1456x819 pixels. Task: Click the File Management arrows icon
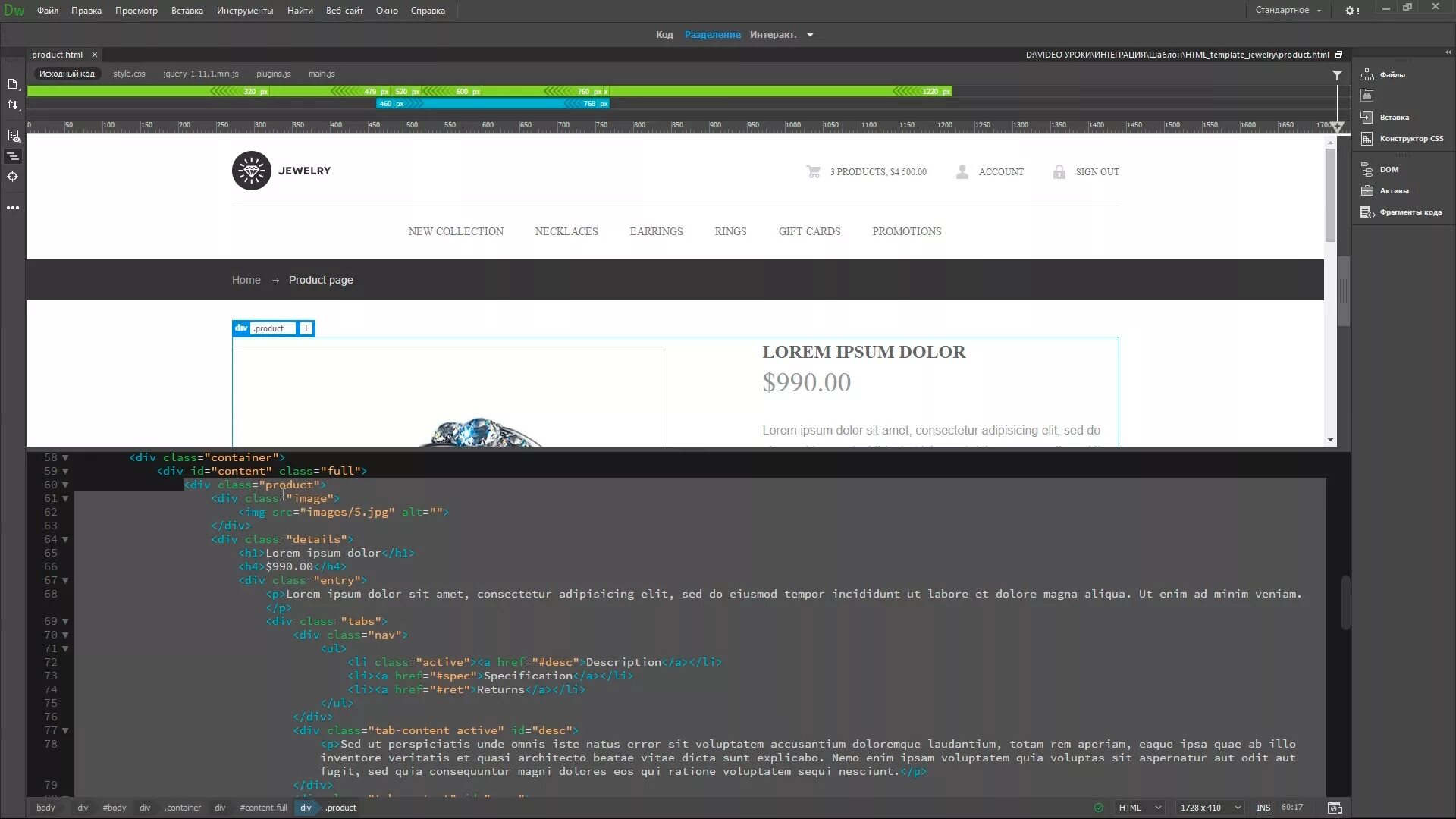click(13, 105)
